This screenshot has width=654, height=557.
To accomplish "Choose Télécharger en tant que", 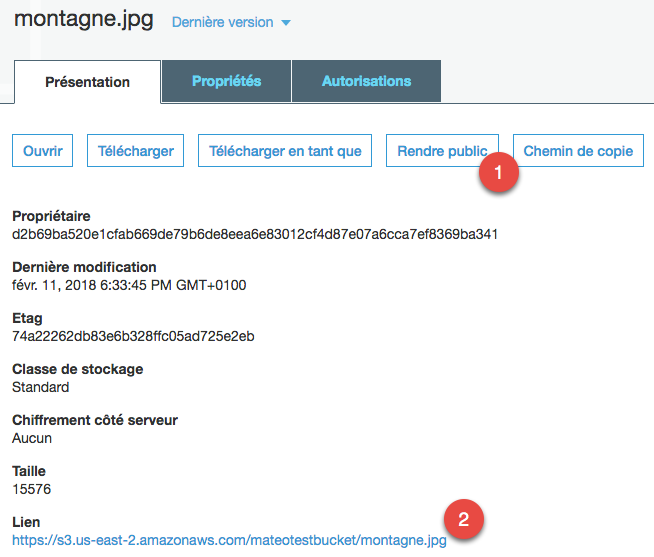I will tap(285, 151).
